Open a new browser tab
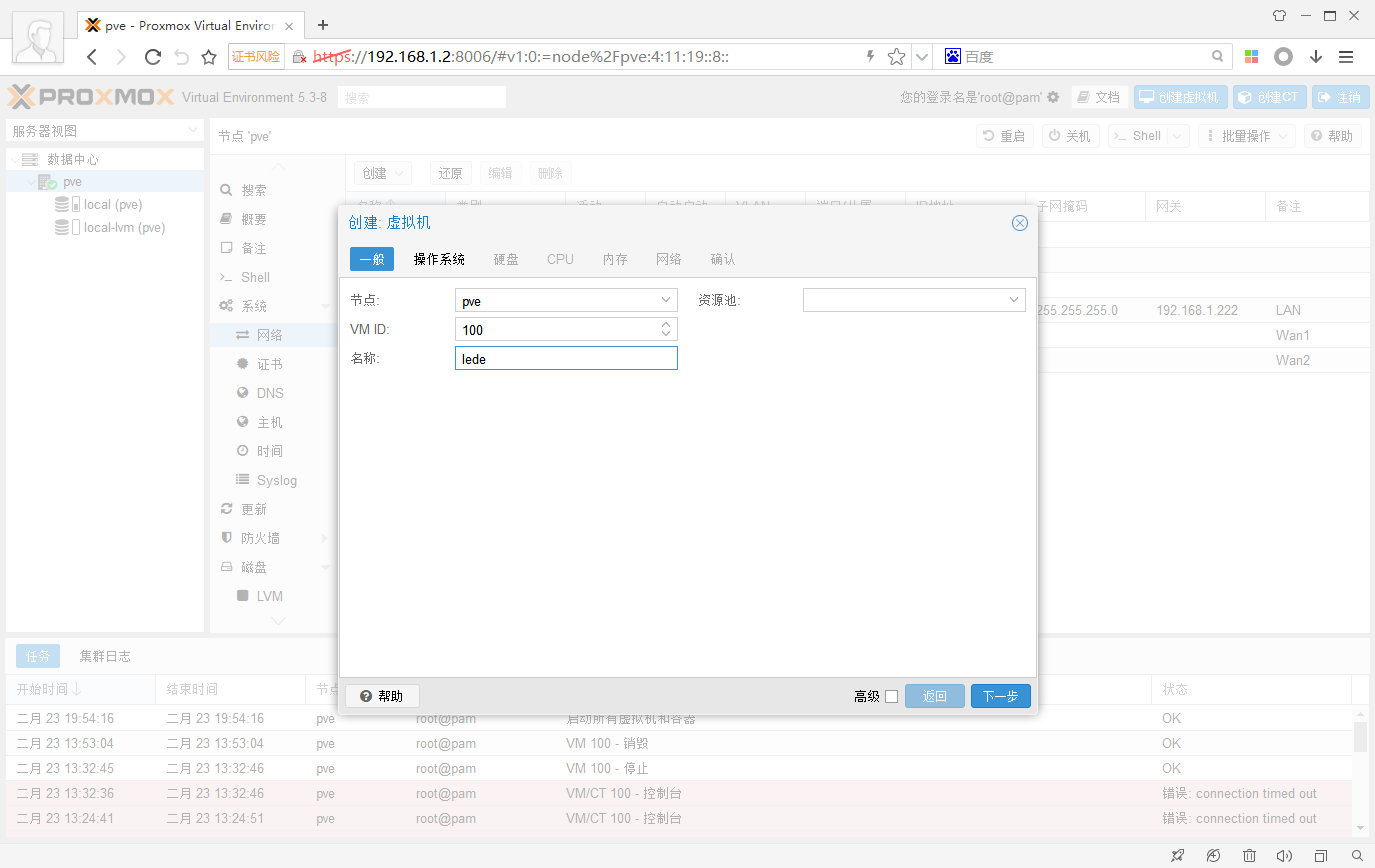The height and width of the screenshot is (868, 1375). [323, 25]
